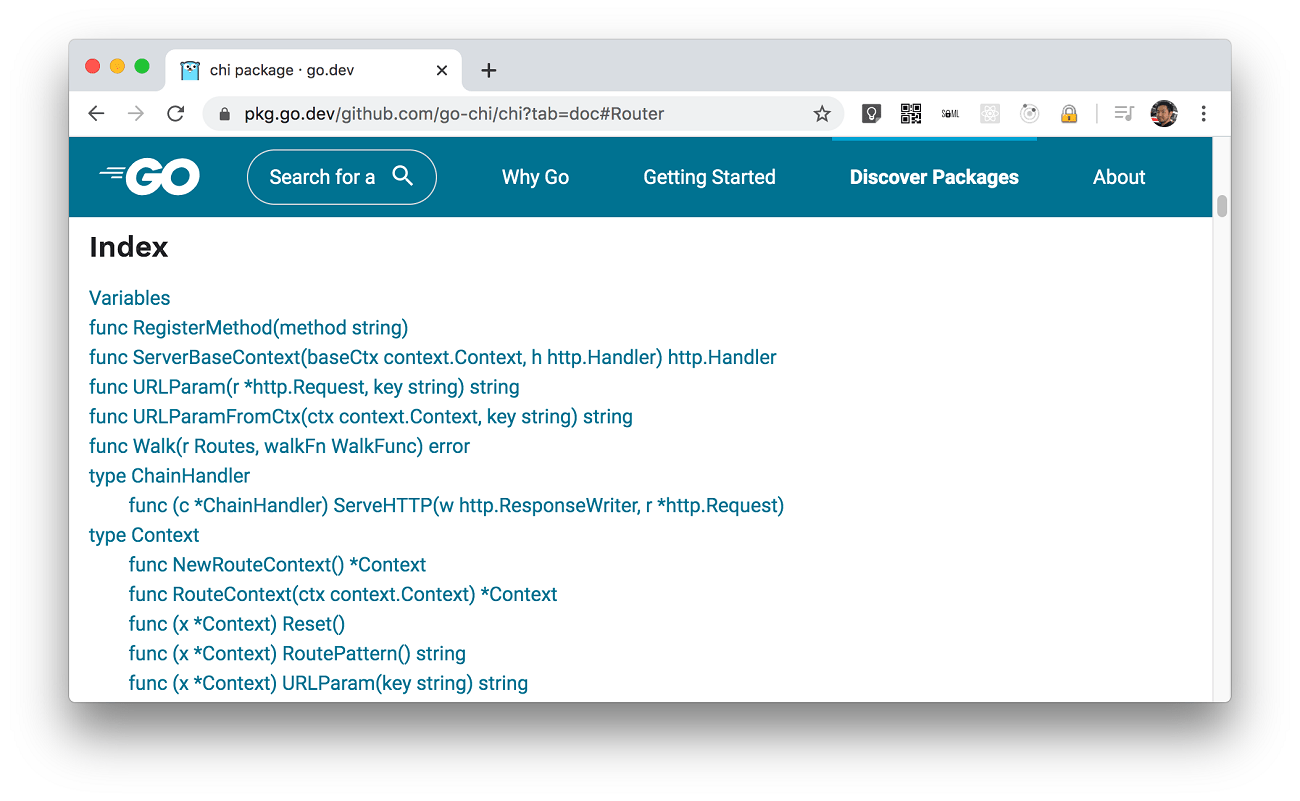The image size is (1300, 801).
Task: Open Getting Started in the navigation
Action: (x=709, y=177)
